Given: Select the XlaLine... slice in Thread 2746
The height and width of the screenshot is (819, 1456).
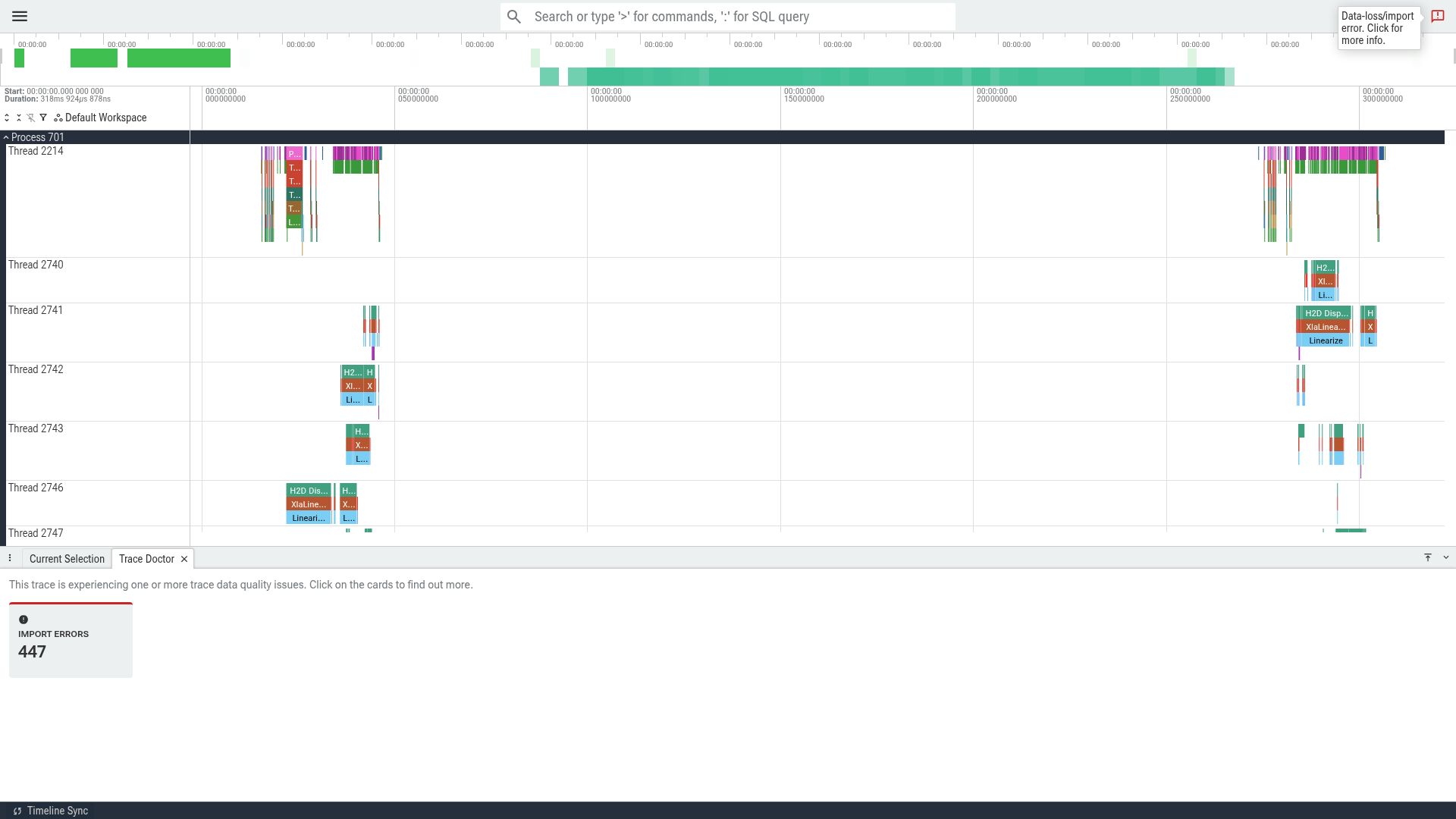Looking at the screenshot, I should coord(308,504).
